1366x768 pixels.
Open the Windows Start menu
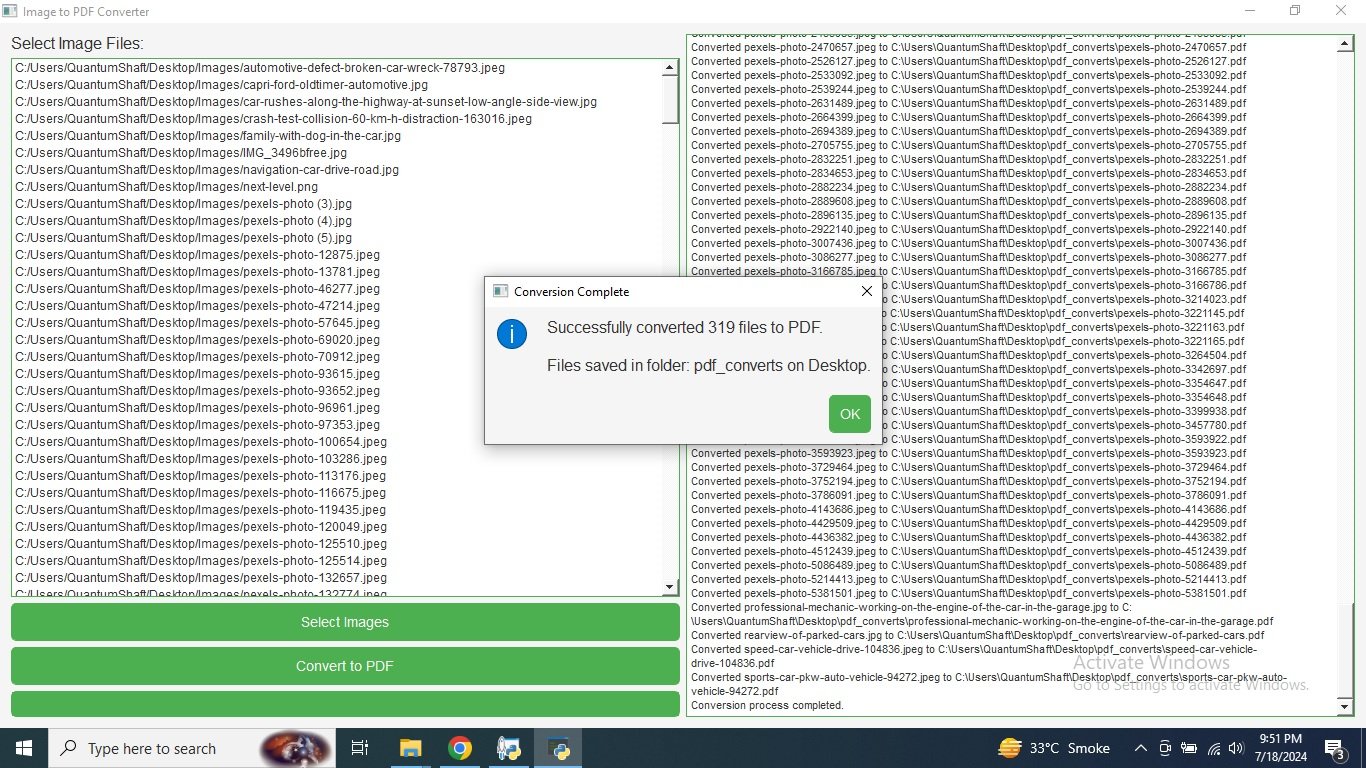point(24,748)
